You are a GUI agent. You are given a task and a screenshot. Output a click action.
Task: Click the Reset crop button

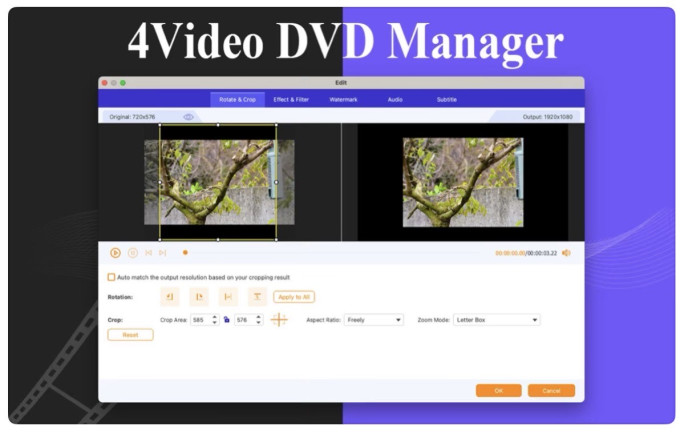tap(130, 335)
